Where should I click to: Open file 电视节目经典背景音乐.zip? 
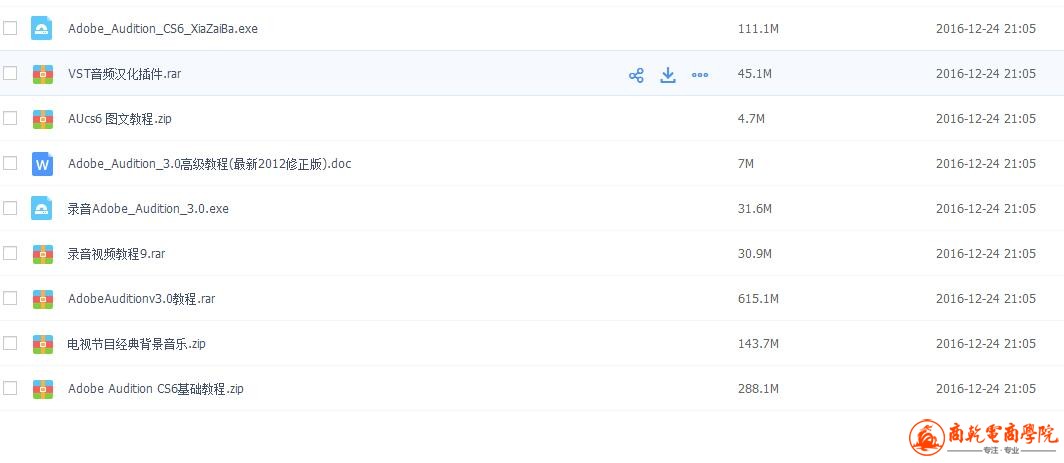click(136, 344)
